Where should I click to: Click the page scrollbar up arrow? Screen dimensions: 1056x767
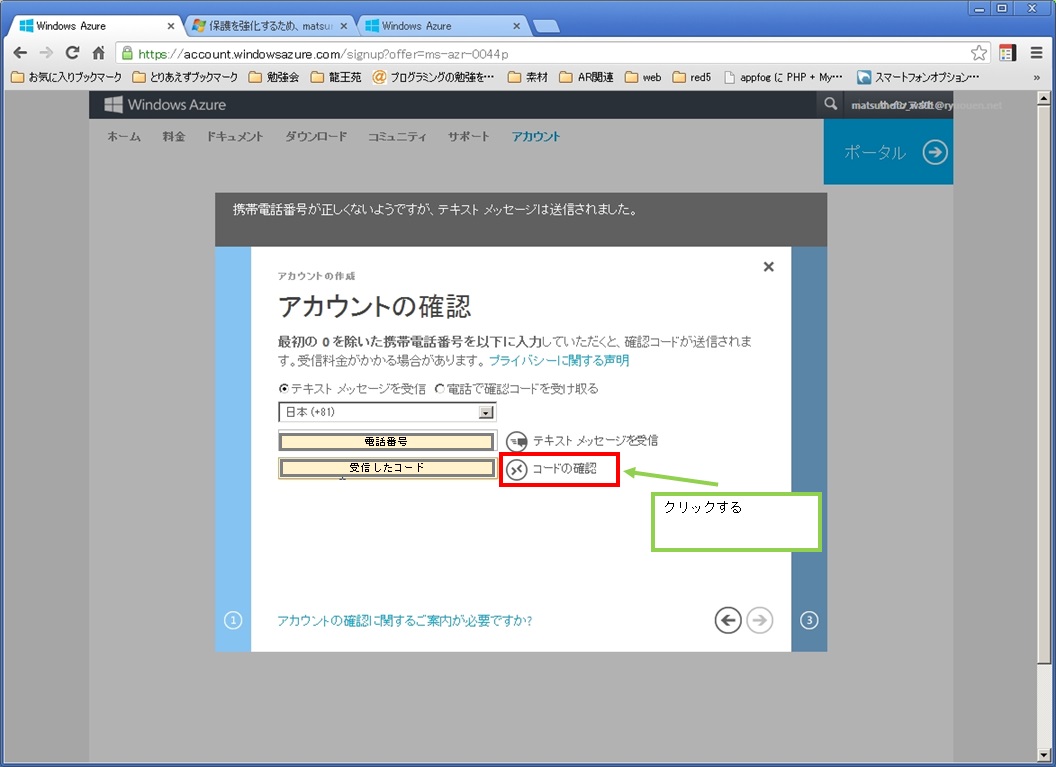(x=1044, y=98)
